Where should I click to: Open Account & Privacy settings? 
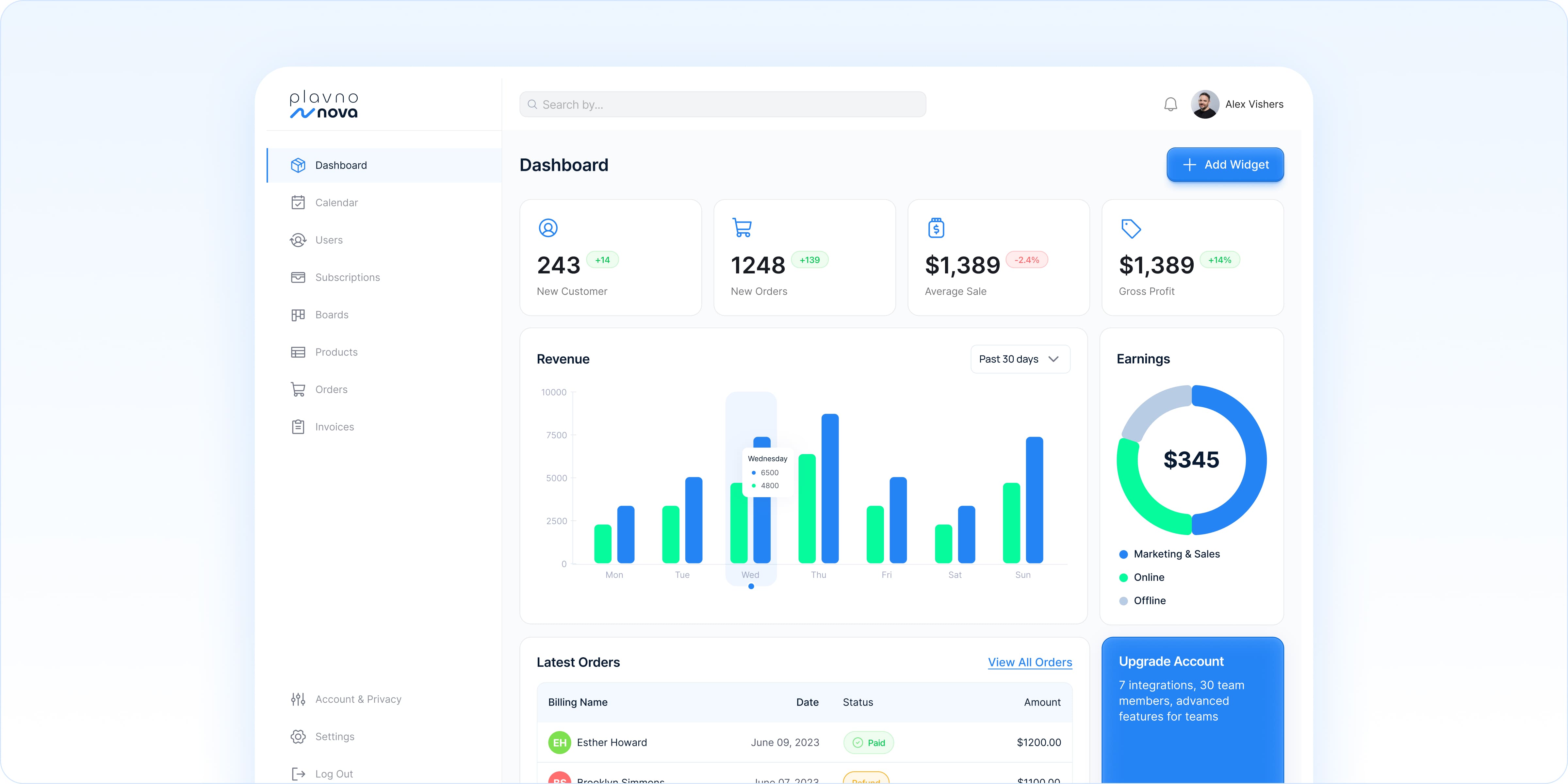[x=358, y=699]
